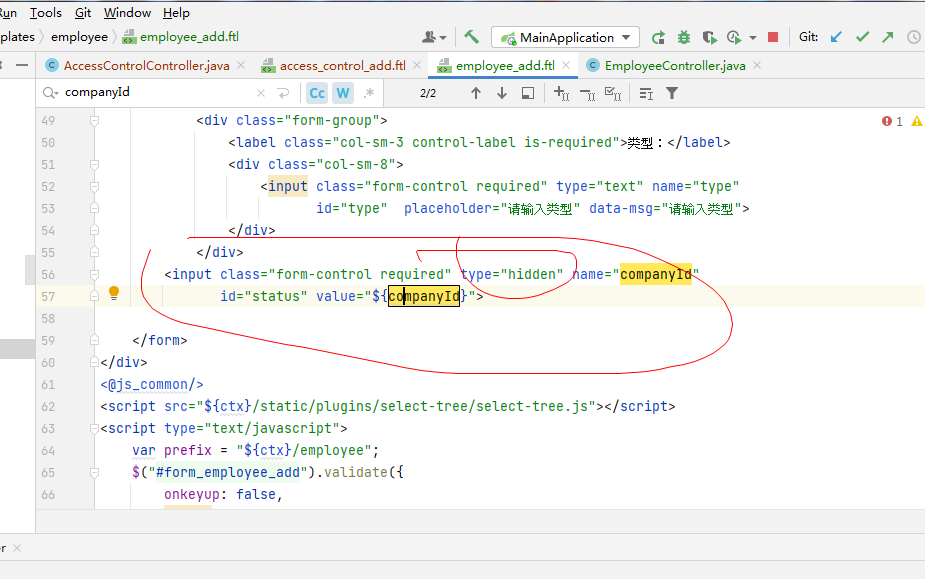The image size is (925, 579).
Task: Close the EmployeeController.java tab
Action: click(757, 66)
